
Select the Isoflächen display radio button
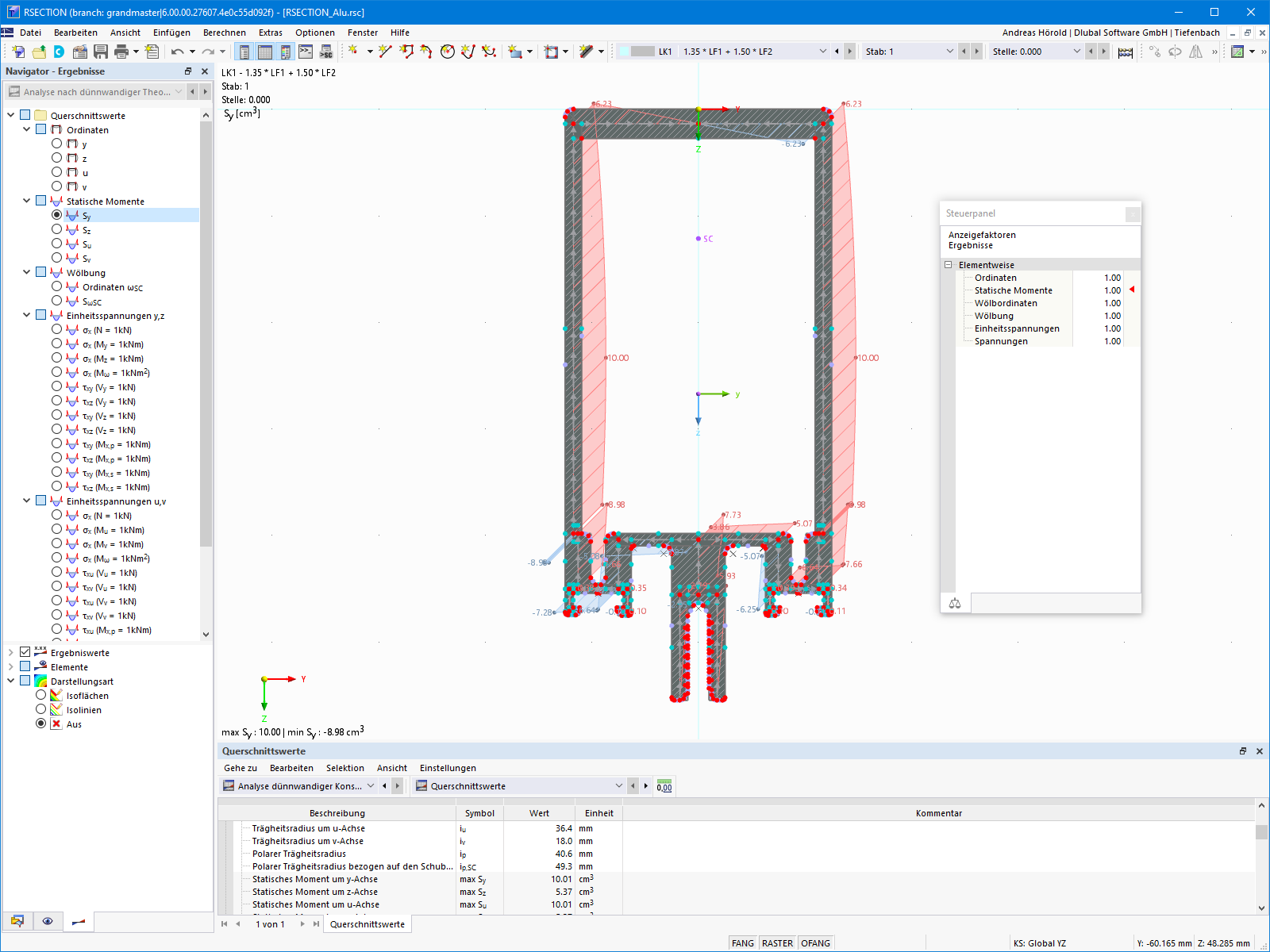(x=40, y=695)
